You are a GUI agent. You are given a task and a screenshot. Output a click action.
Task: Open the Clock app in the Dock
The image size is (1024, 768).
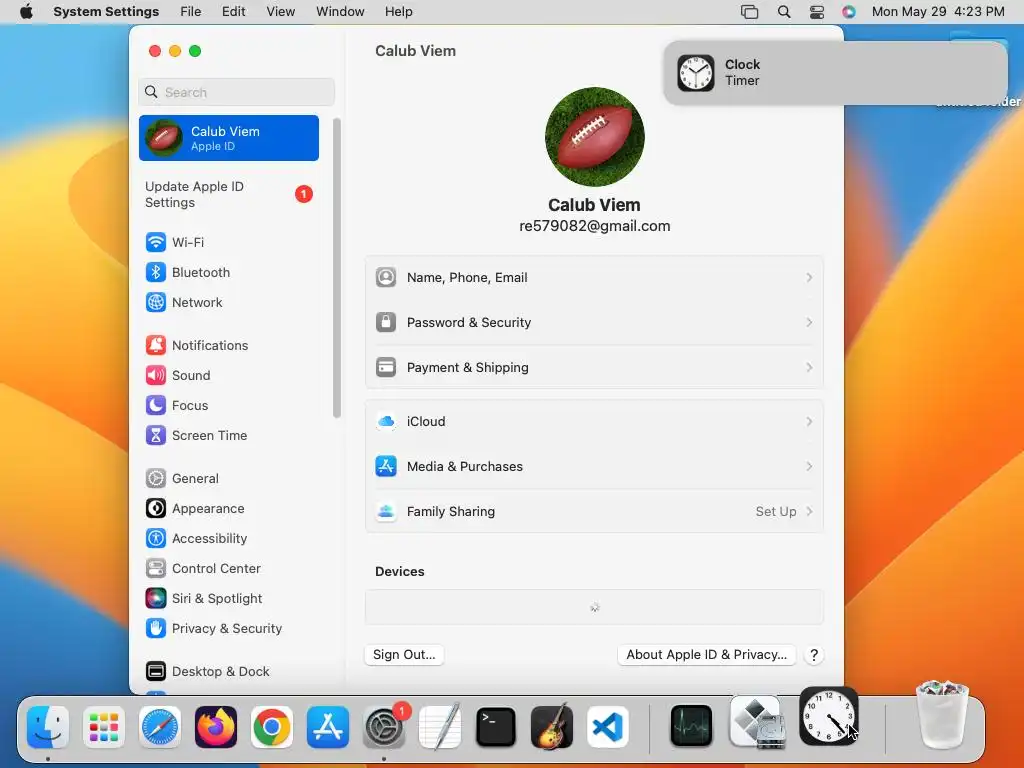click(x=828, y=716)
